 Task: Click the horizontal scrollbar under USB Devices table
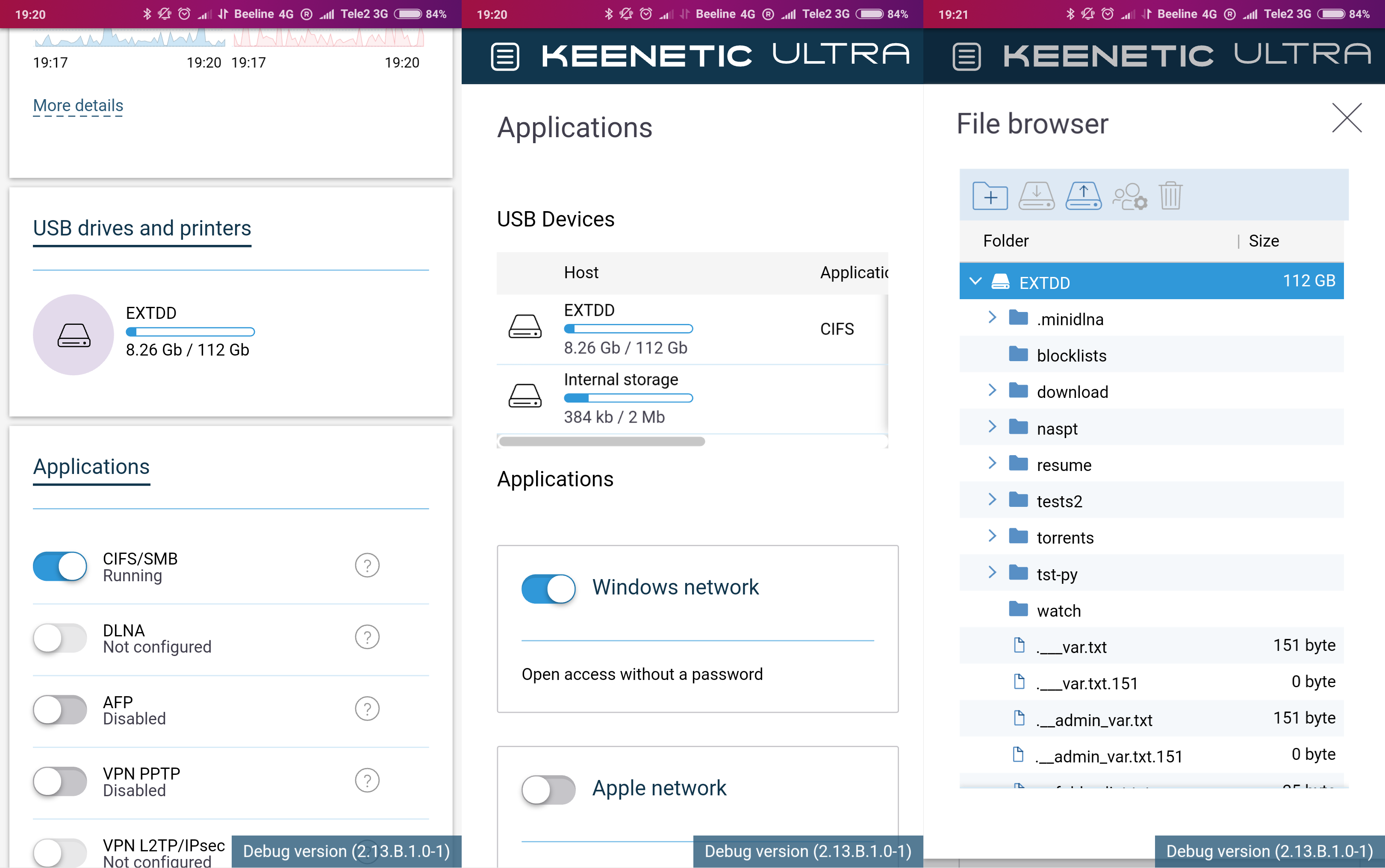602,441
